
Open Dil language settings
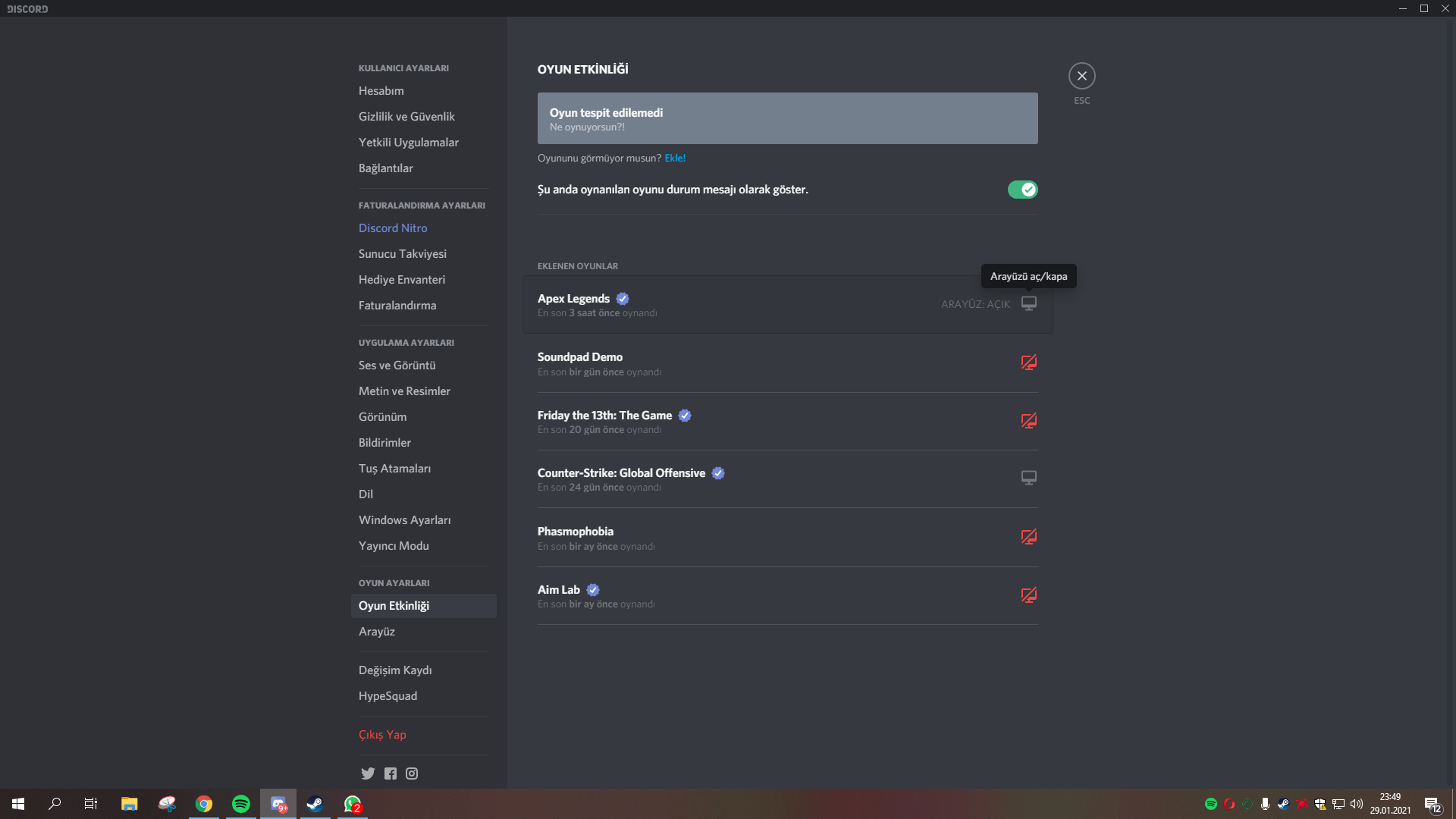[x=423, y=494]
